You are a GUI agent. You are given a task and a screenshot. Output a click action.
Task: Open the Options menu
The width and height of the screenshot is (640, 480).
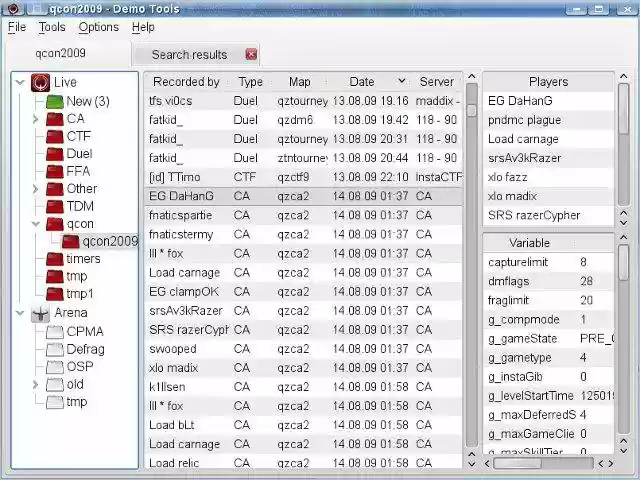pyautogui.click(x=99, y=27)
